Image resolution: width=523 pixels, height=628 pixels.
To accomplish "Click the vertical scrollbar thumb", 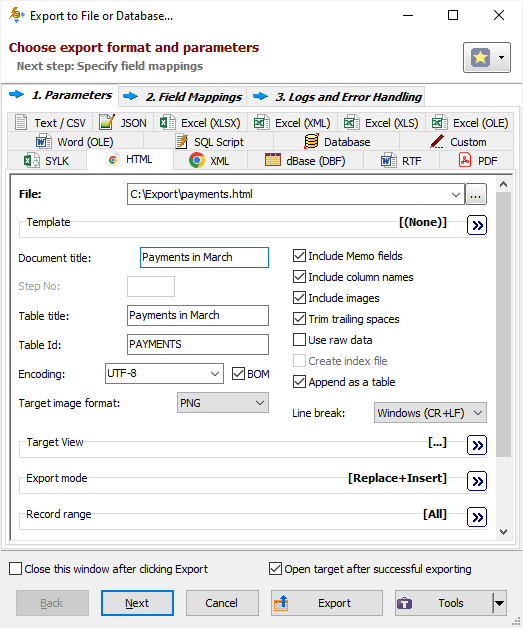I will pos(503,324).
